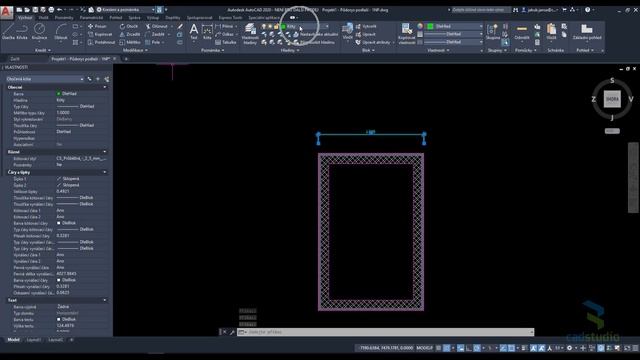Click the Zrcadlit mirror tool
This screenshot has width=640, height=360.
130,34
